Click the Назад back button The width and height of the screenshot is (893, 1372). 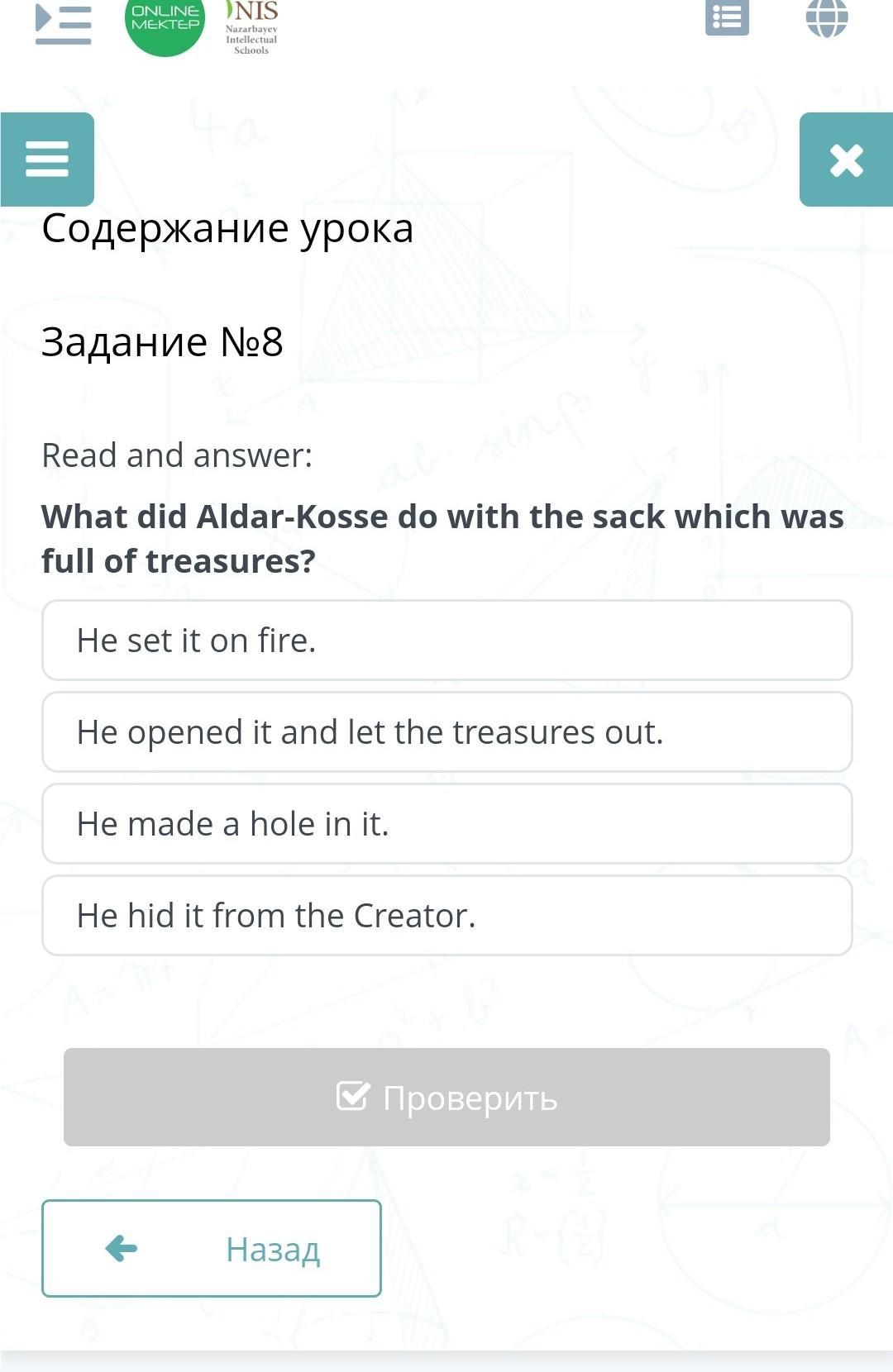tap(212, 1248)
